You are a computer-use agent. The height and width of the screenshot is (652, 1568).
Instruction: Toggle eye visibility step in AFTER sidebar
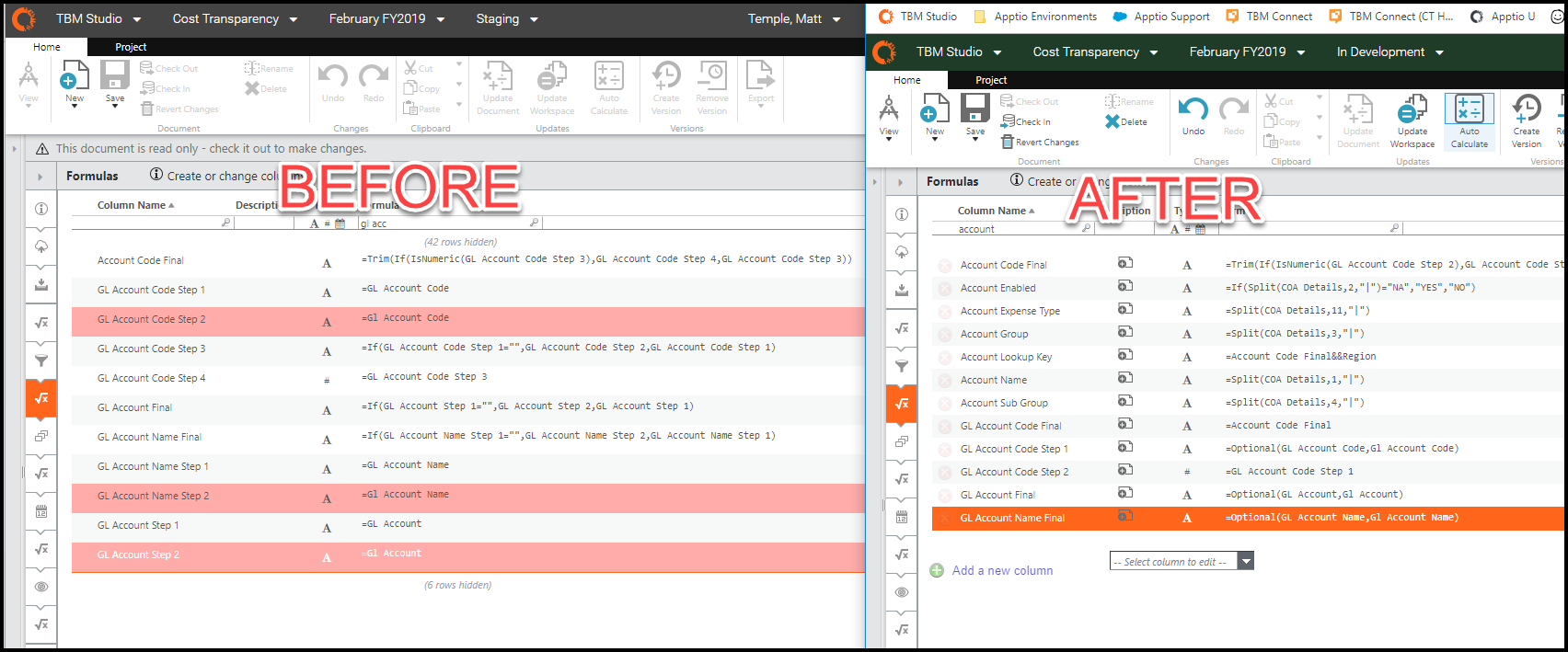pyautogui.click(x=902, y=592)
